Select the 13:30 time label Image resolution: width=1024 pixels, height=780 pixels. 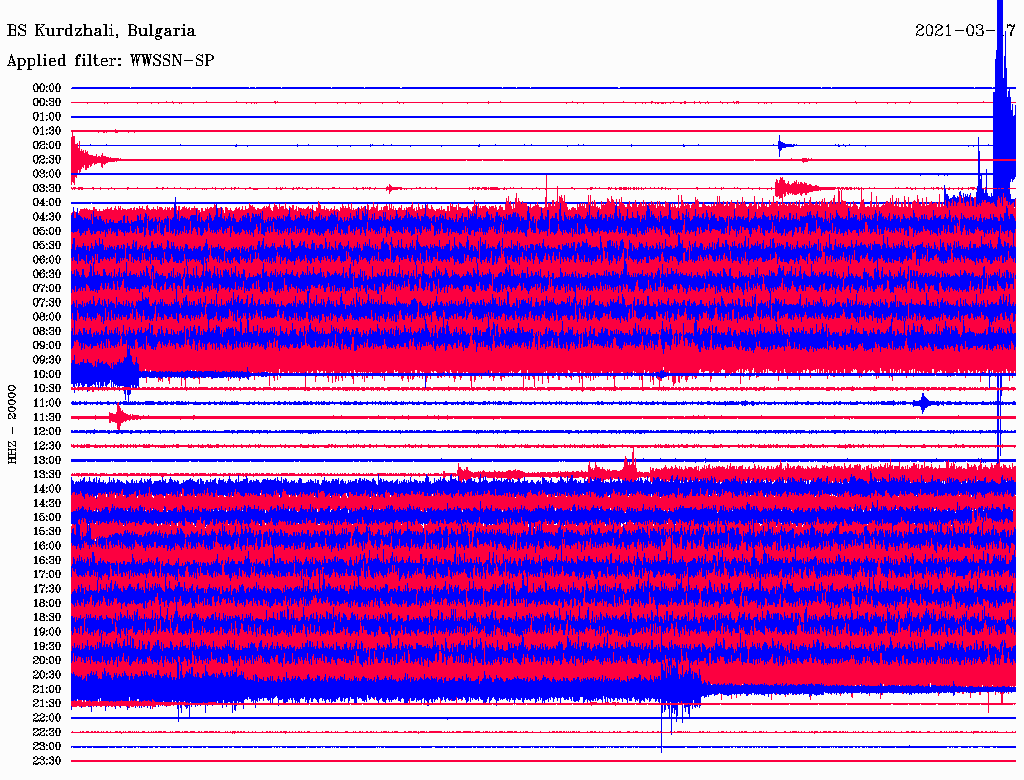coord(47,474)
